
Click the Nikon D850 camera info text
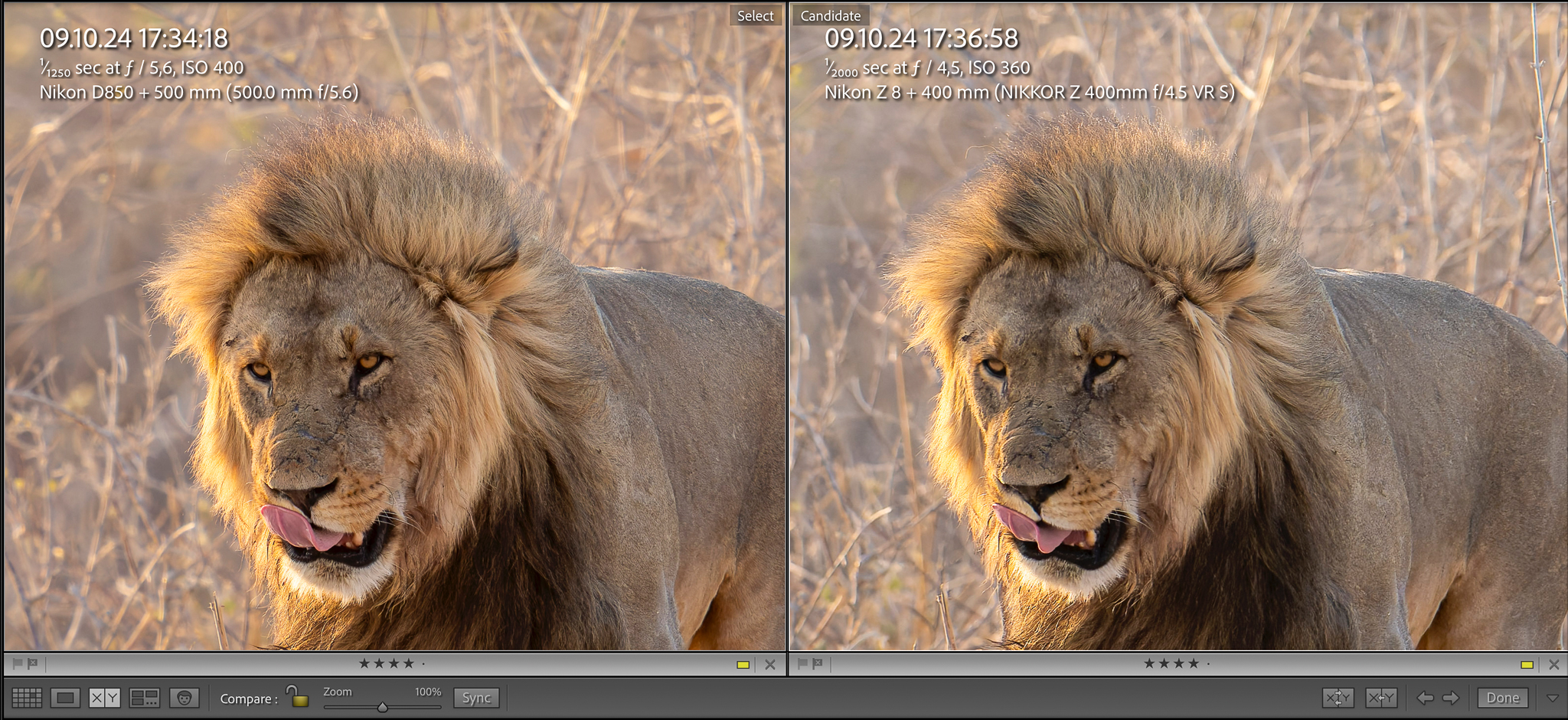tap(199, 92)
